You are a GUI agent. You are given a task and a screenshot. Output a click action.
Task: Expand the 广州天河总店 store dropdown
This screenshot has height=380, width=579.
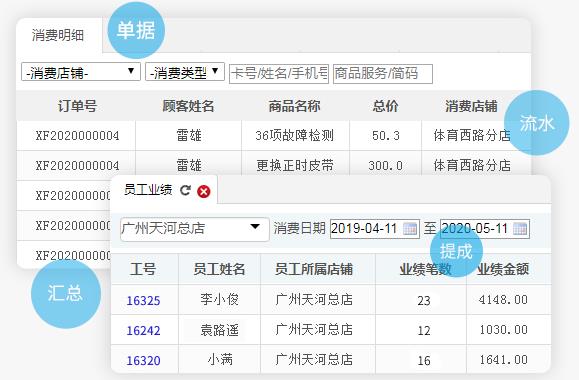pyautogui.click(x=195, y=229)
